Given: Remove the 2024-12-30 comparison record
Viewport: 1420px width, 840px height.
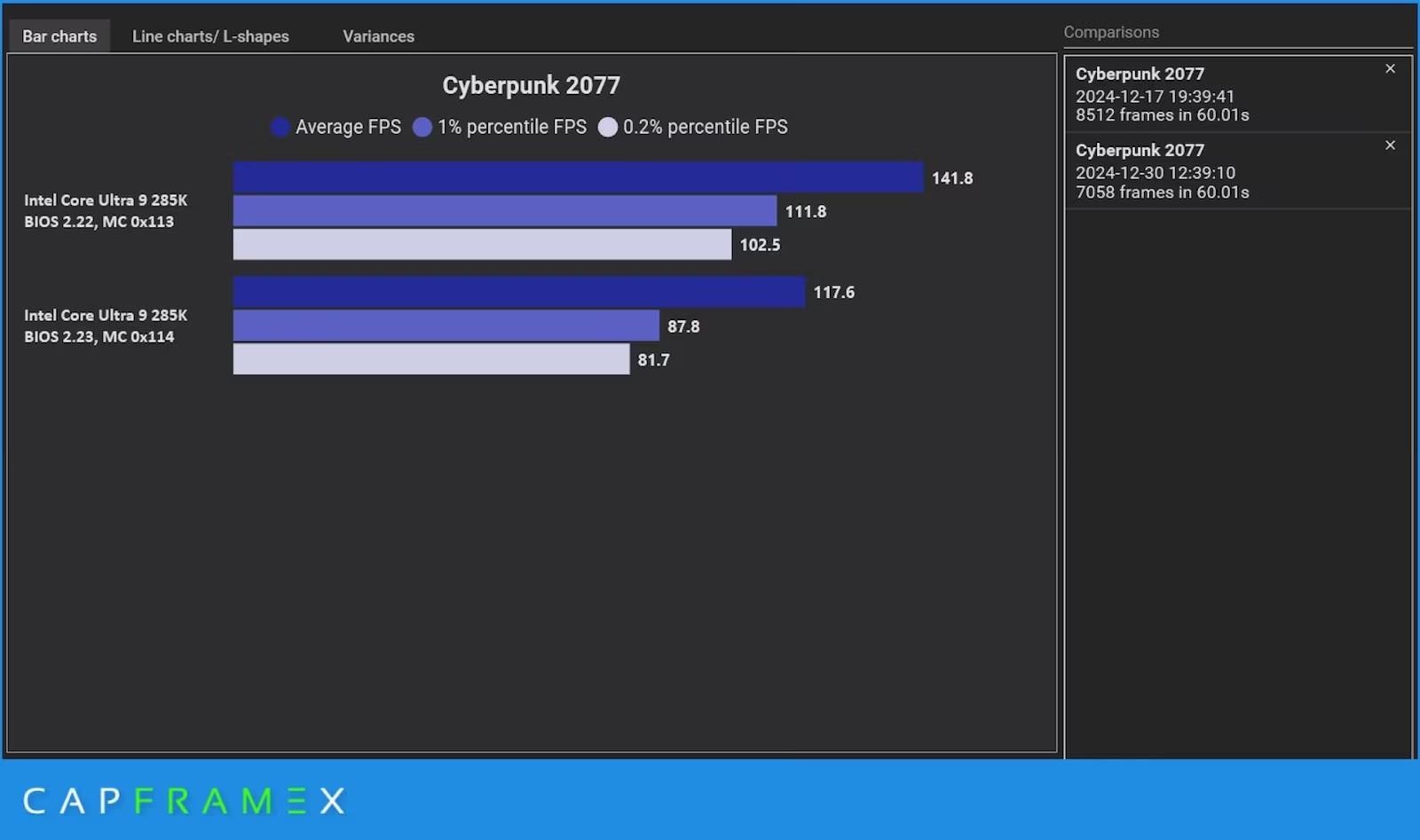Looking at the screenshot, I should pos(1390,145).
